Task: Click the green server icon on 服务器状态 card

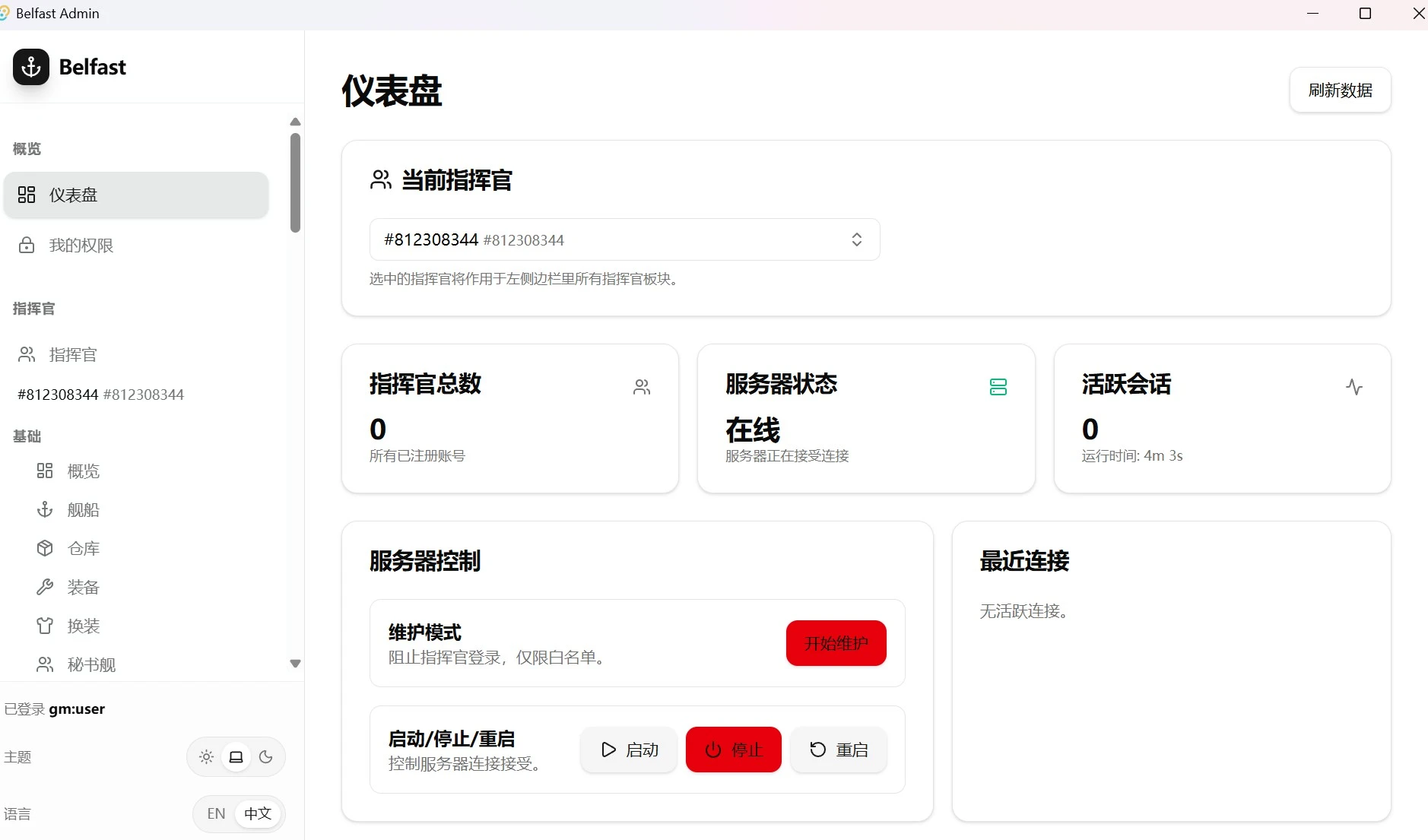Action: (x=998, y=387)
